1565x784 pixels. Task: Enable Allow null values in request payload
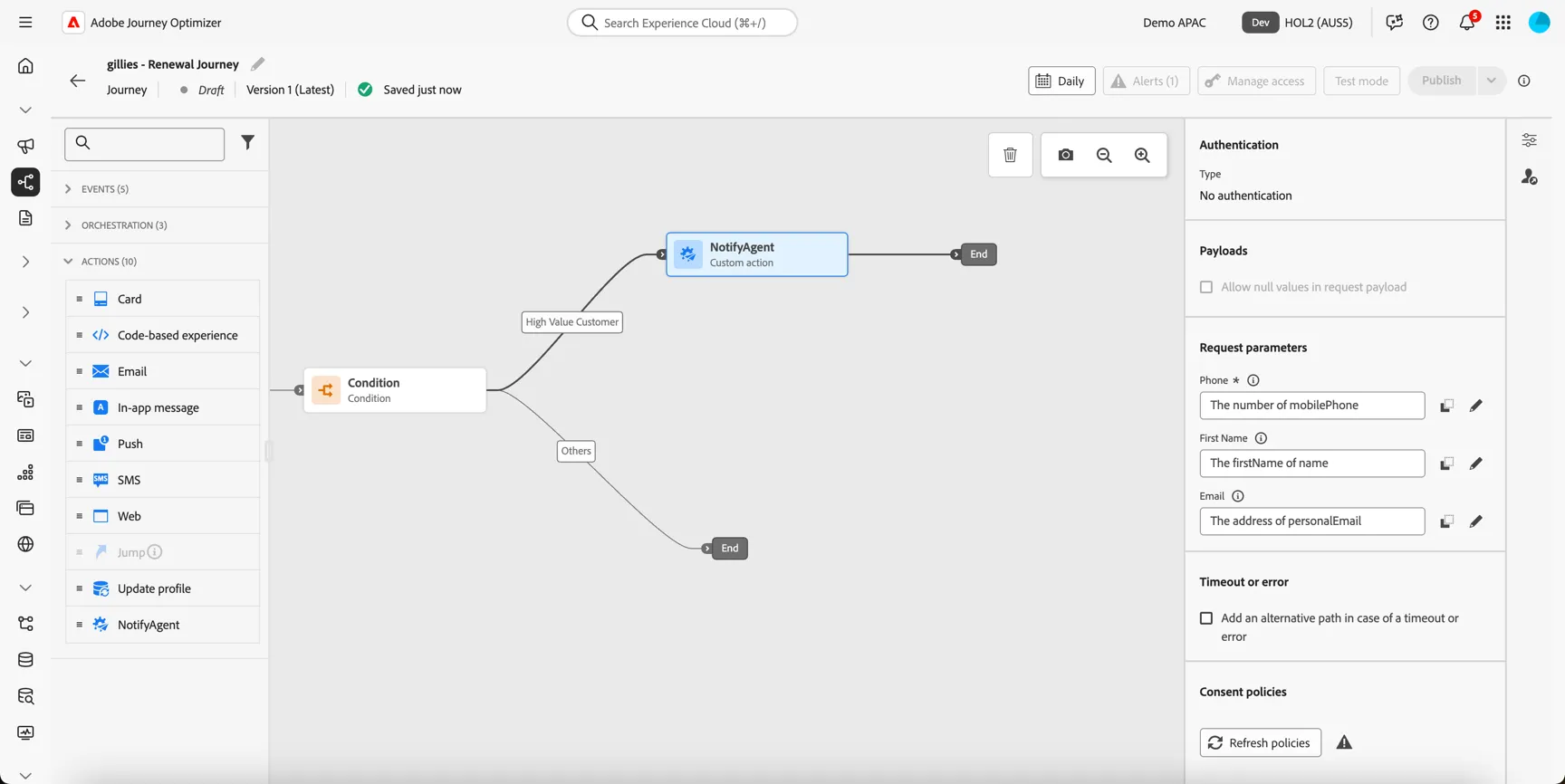pyautogui.click(x=1205, y=287)
